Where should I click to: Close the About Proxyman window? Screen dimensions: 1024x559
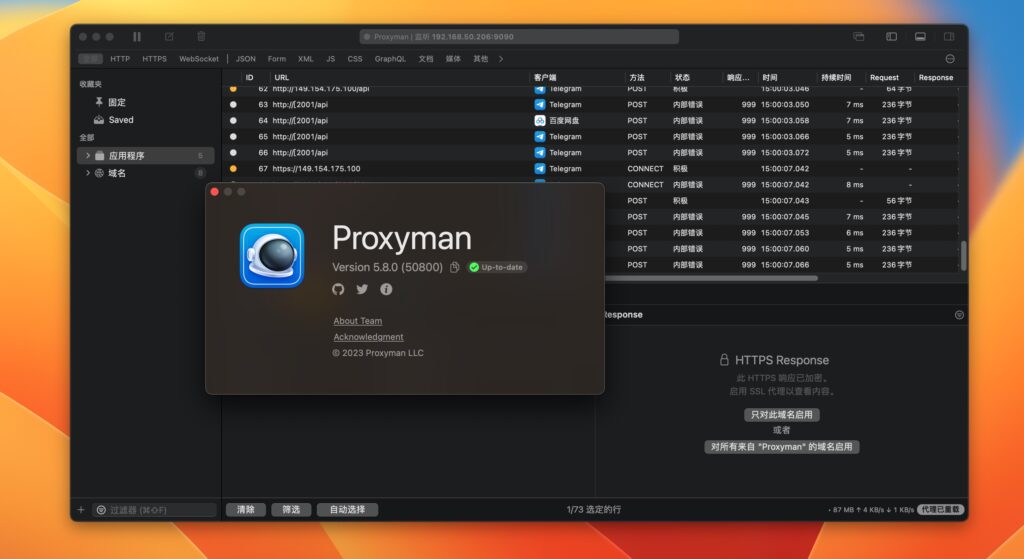click(x=214, y=191)
